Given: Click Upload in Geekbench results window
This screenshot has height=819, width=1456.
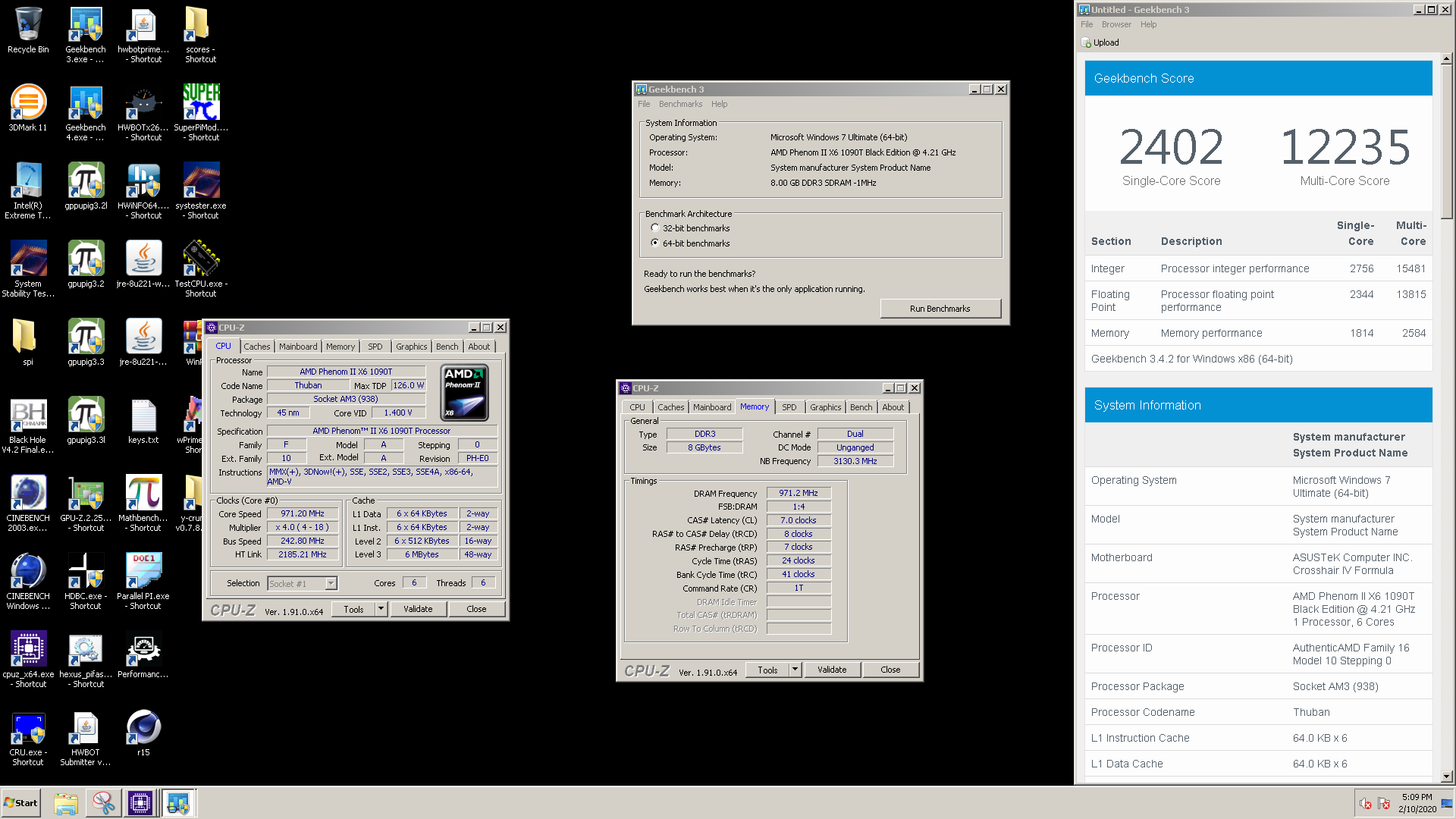Looking at the screenshot, I should click(x=1100, y=42).
